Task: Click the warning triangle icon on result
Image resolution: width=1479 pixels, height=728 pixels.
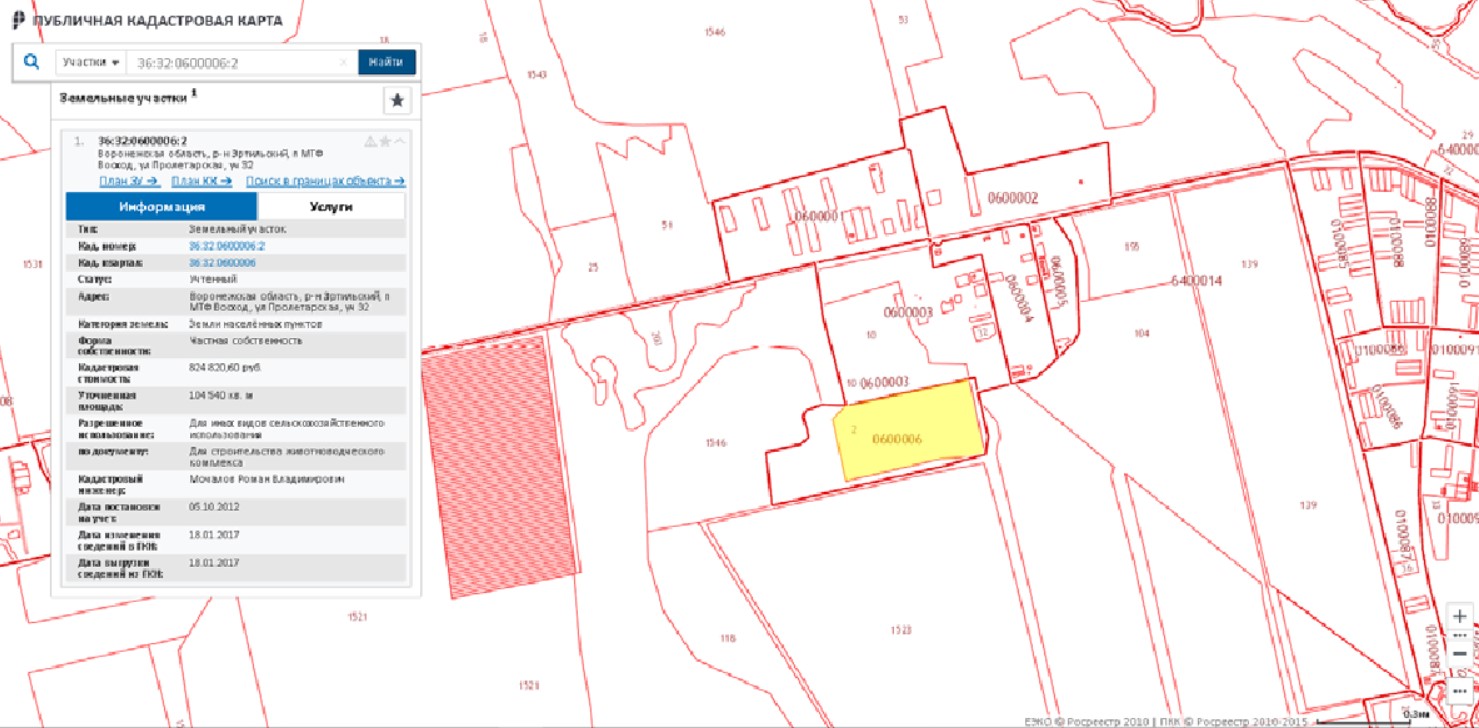Action: point(370,141)
